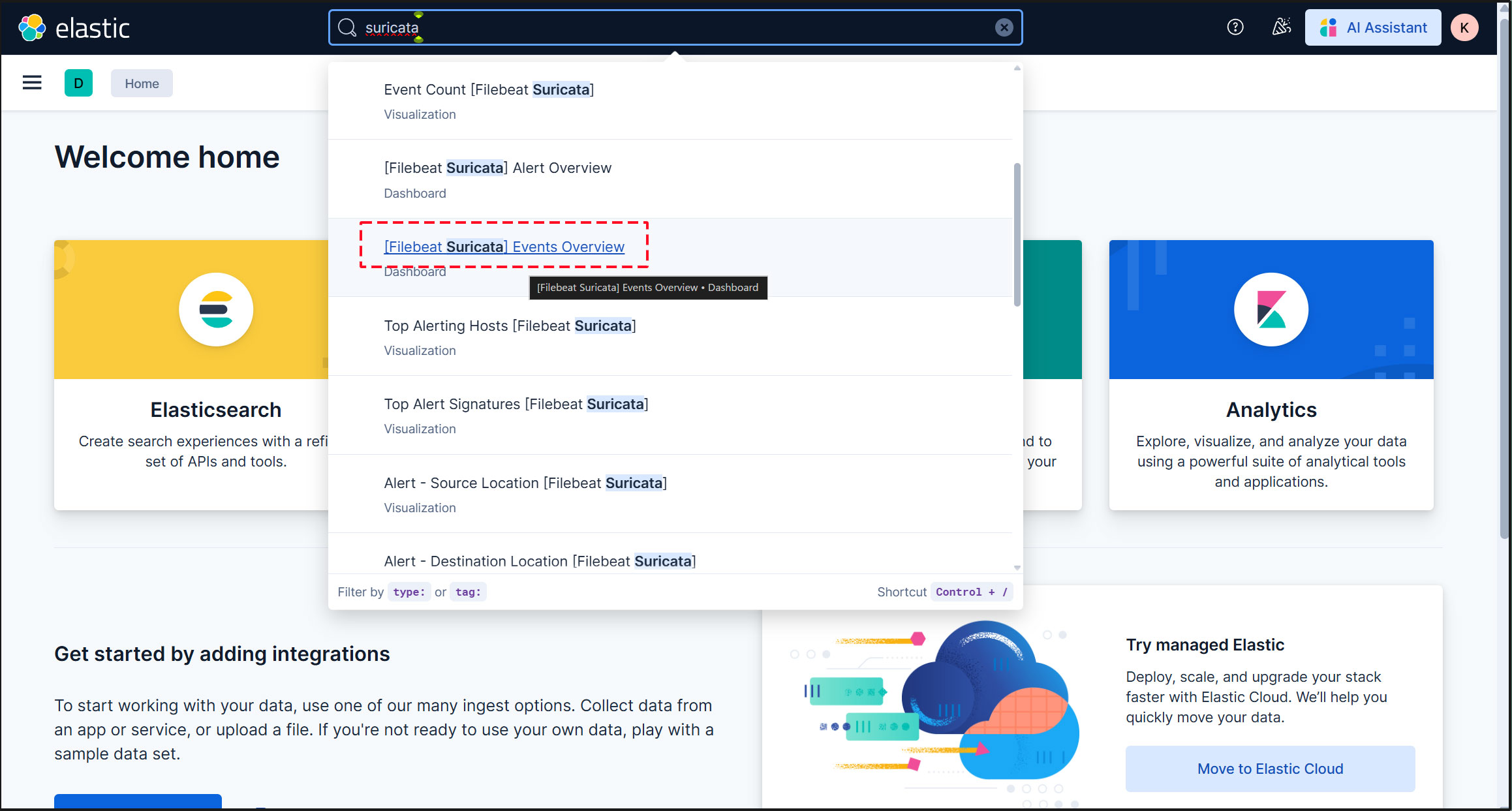Screen dimensions: 1512x811
Task: Click Move to Elastic Cloud button
Action: tap(1270, 769)
